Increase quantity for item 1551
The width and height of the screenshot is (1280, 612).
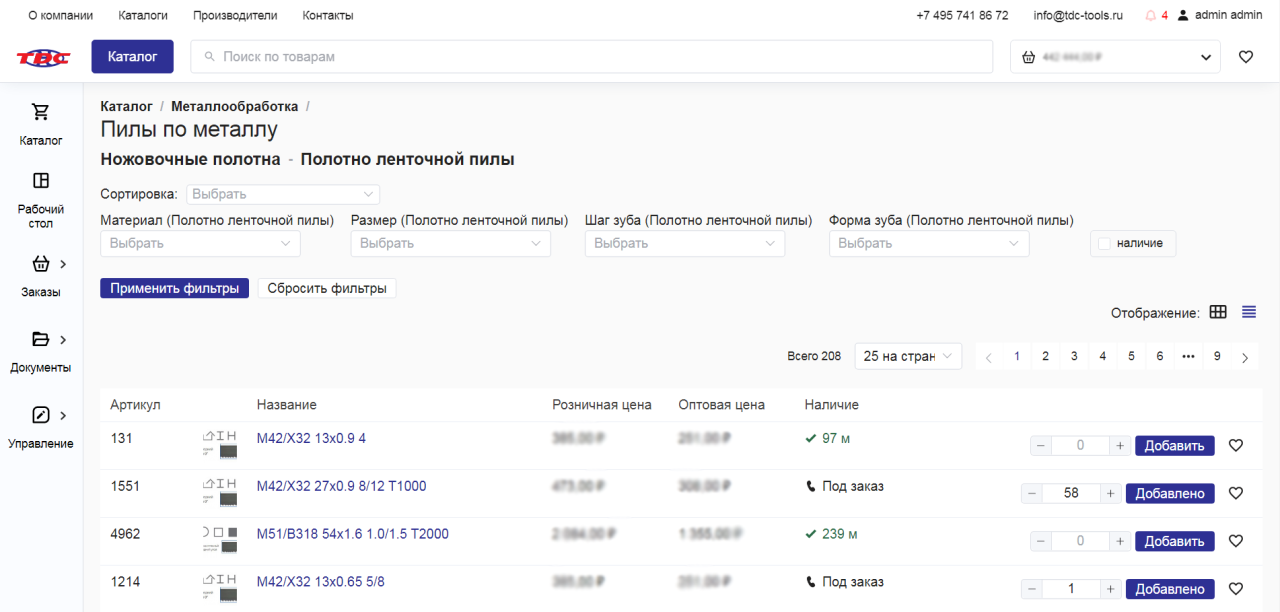[1110, 493]
